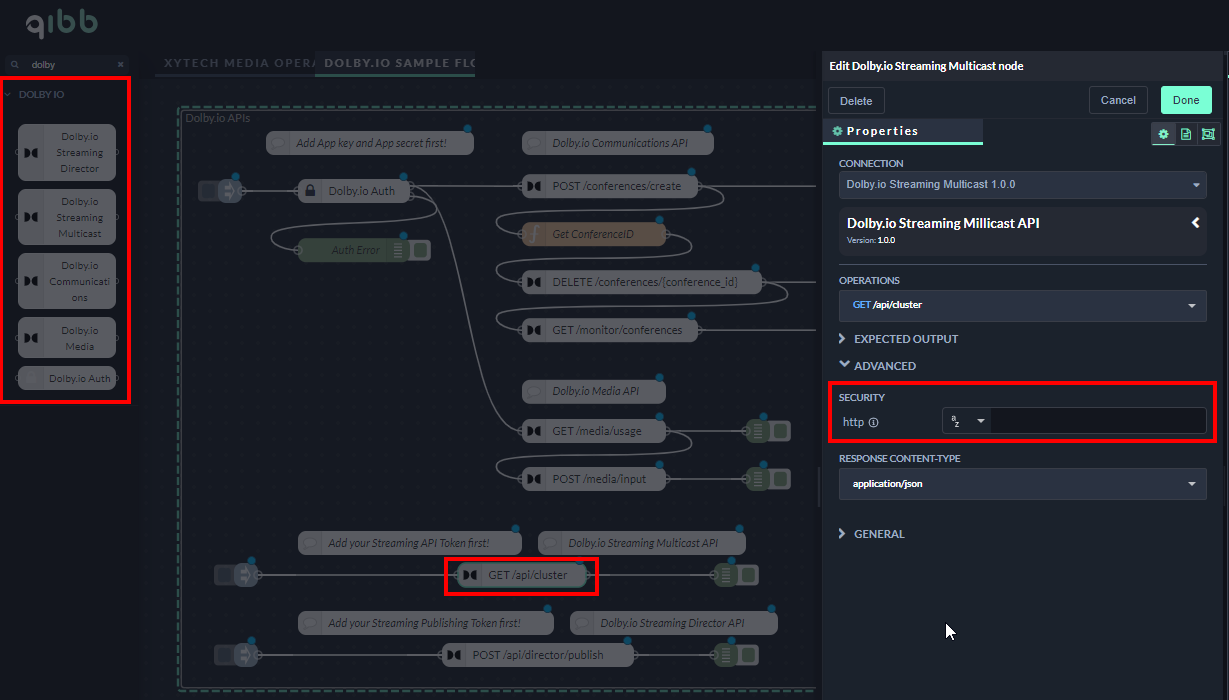The image size is (1229, 700).
Task: Select the Dolby.io Communications palette node
Action: (x=67, y=281)
